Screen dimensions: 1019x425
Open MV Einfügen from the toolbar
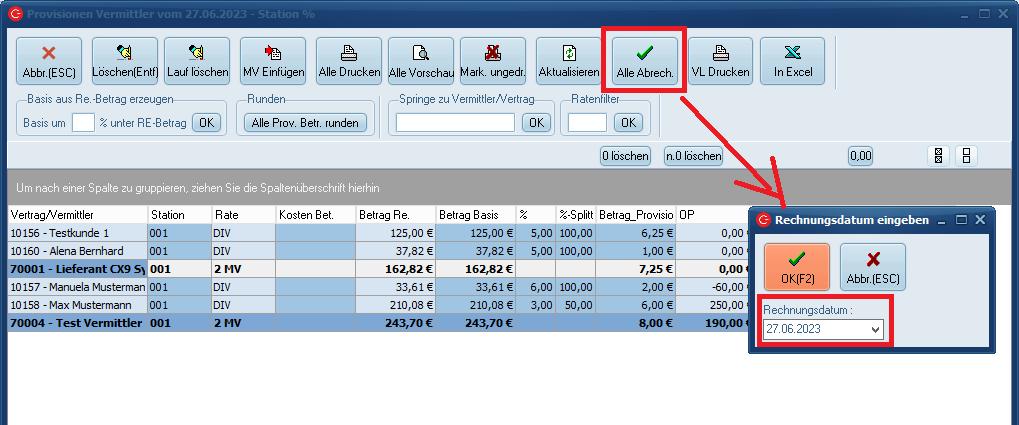(x=273, y=62)
